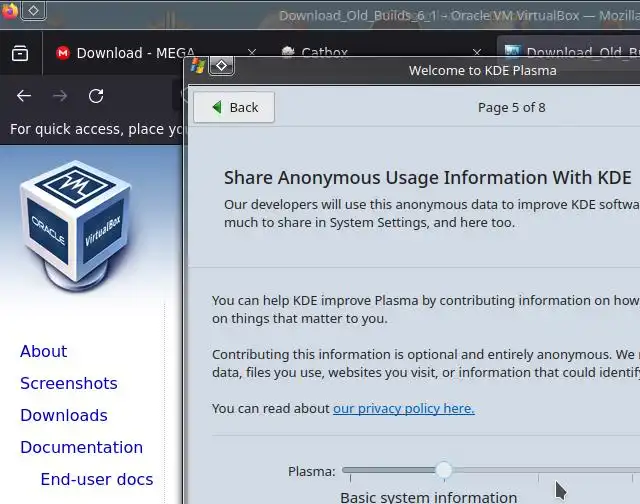Open the privacy policy link

(x=404, y=409)
